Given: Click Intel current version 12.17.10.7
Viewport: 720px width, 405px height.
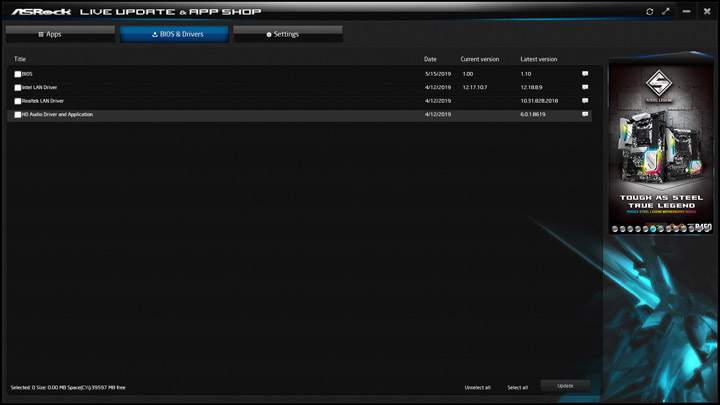Looking at the screenshot, I should [475, 87].
